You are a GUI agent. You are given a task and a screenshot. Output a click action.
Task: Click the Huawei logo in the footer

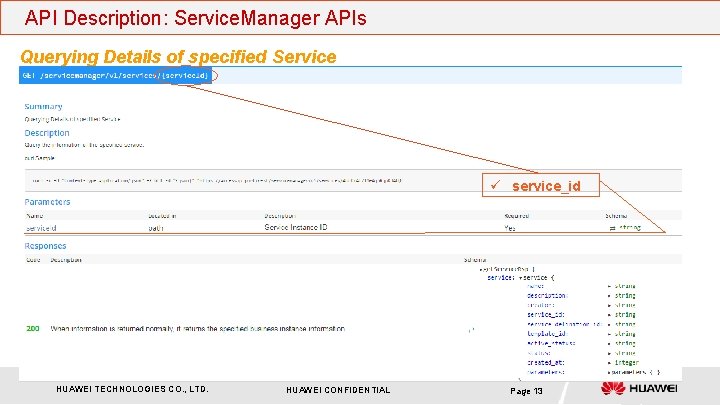[639, 388]
